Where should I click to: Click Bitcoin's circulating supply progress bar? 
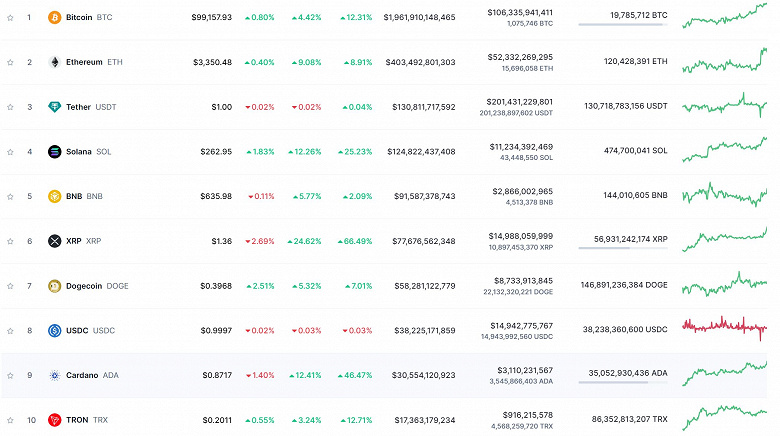coord(622,25)
